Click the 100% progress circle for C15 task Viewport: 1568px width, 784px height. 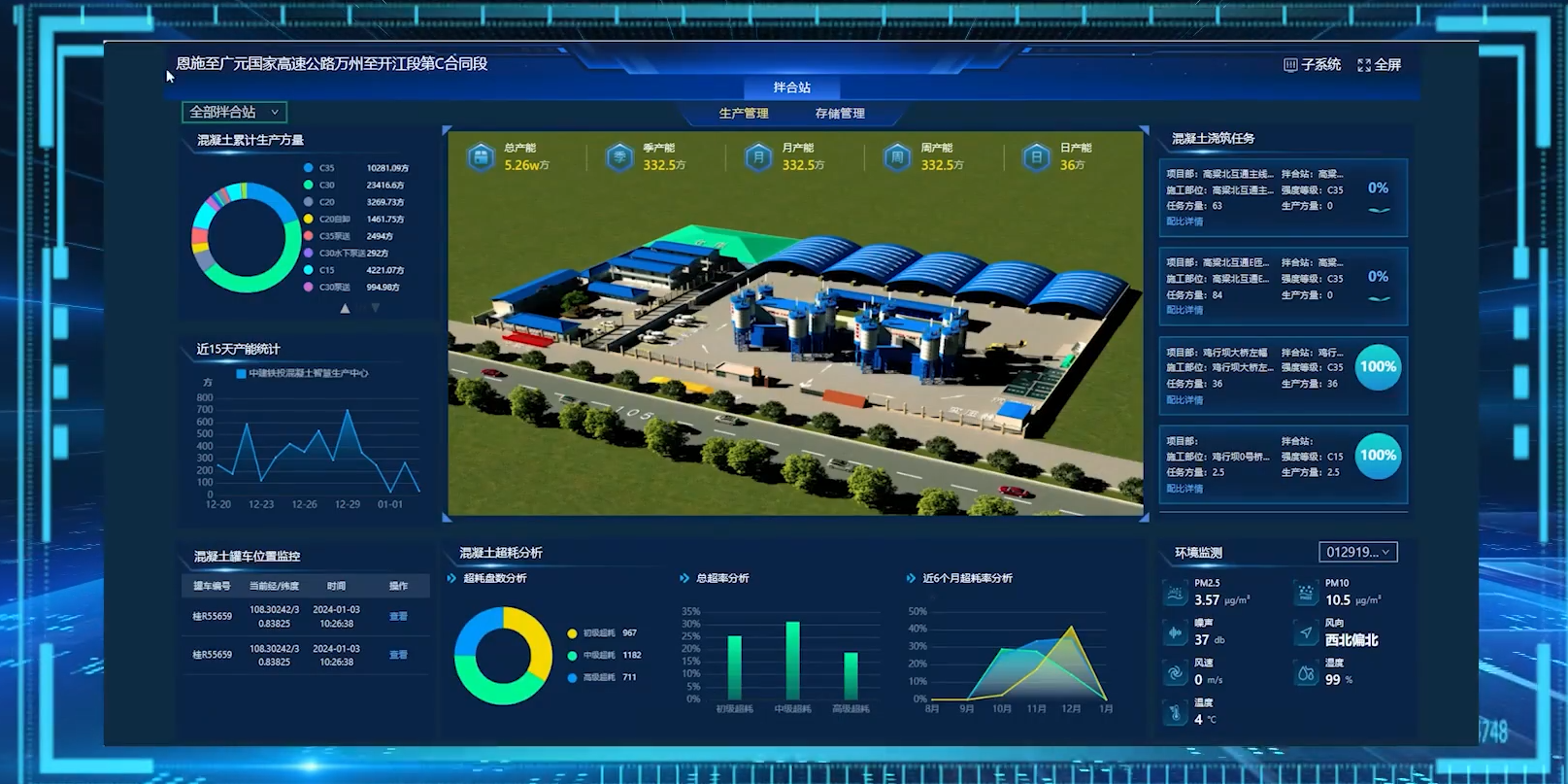[x=1378, y=456]
